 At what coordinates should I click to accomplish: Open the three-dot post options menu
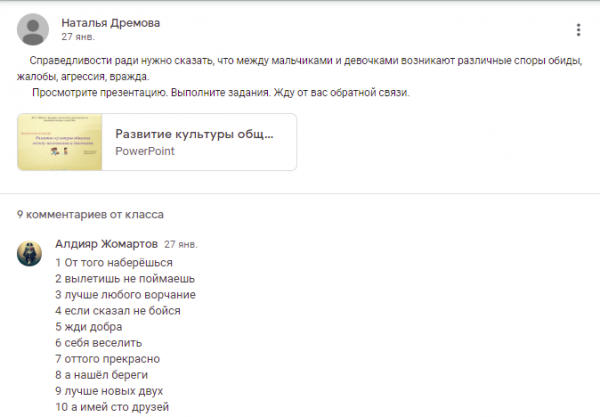point(578,30)
